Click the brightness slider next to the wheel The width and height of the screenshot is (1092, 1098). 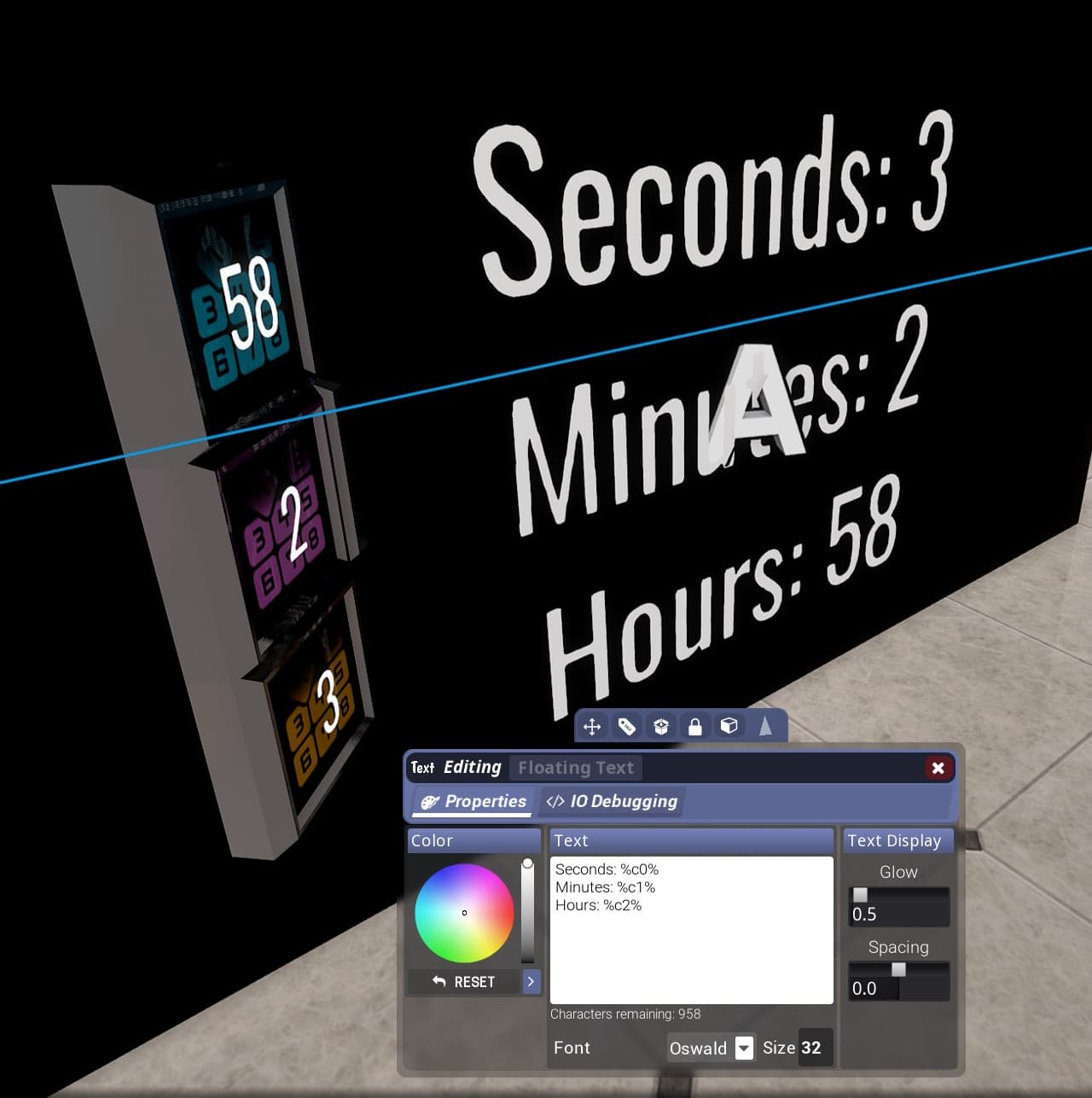point(527,911)
